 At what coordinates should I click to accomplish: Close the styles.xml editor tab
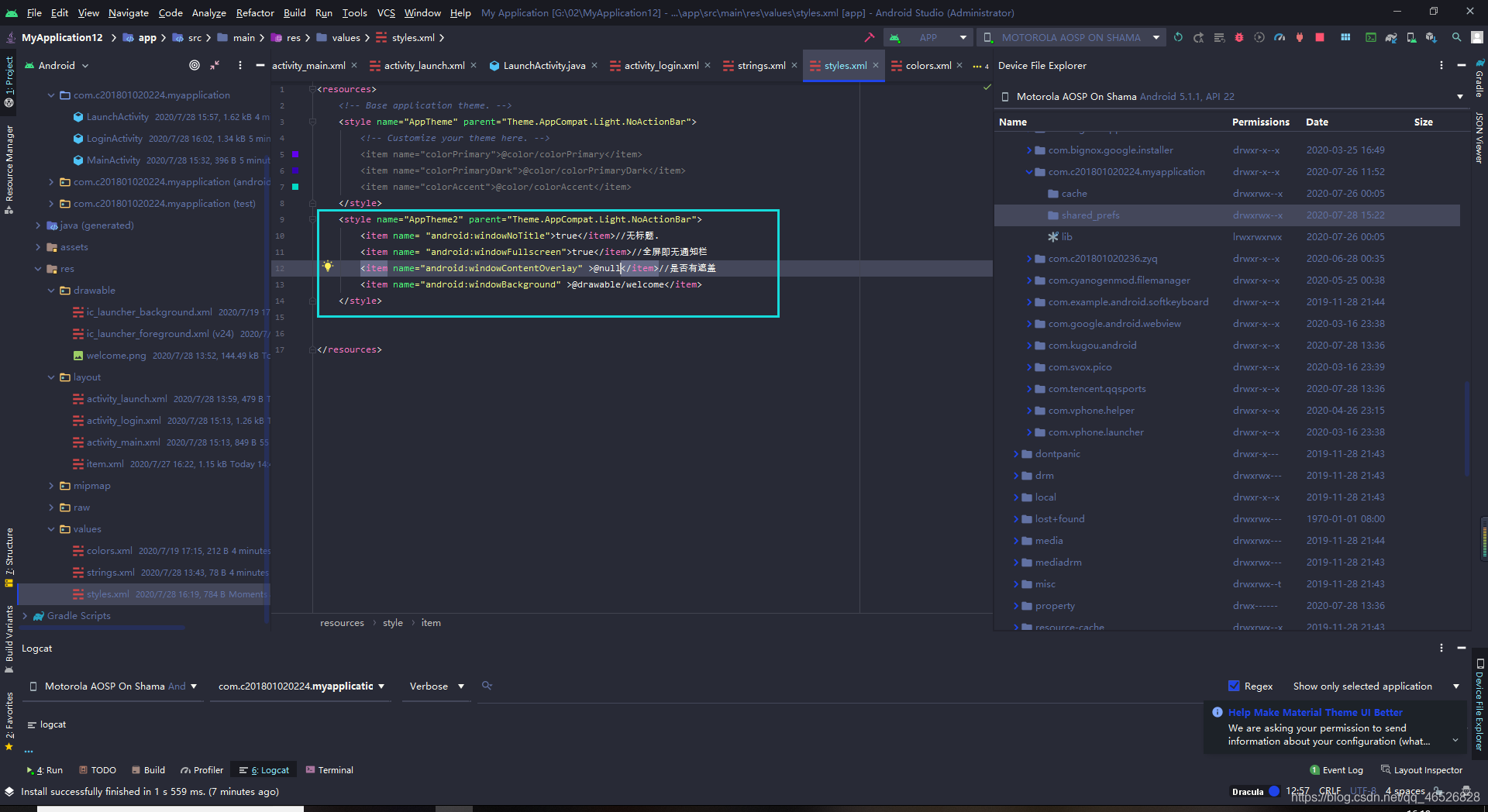point(876,65)
